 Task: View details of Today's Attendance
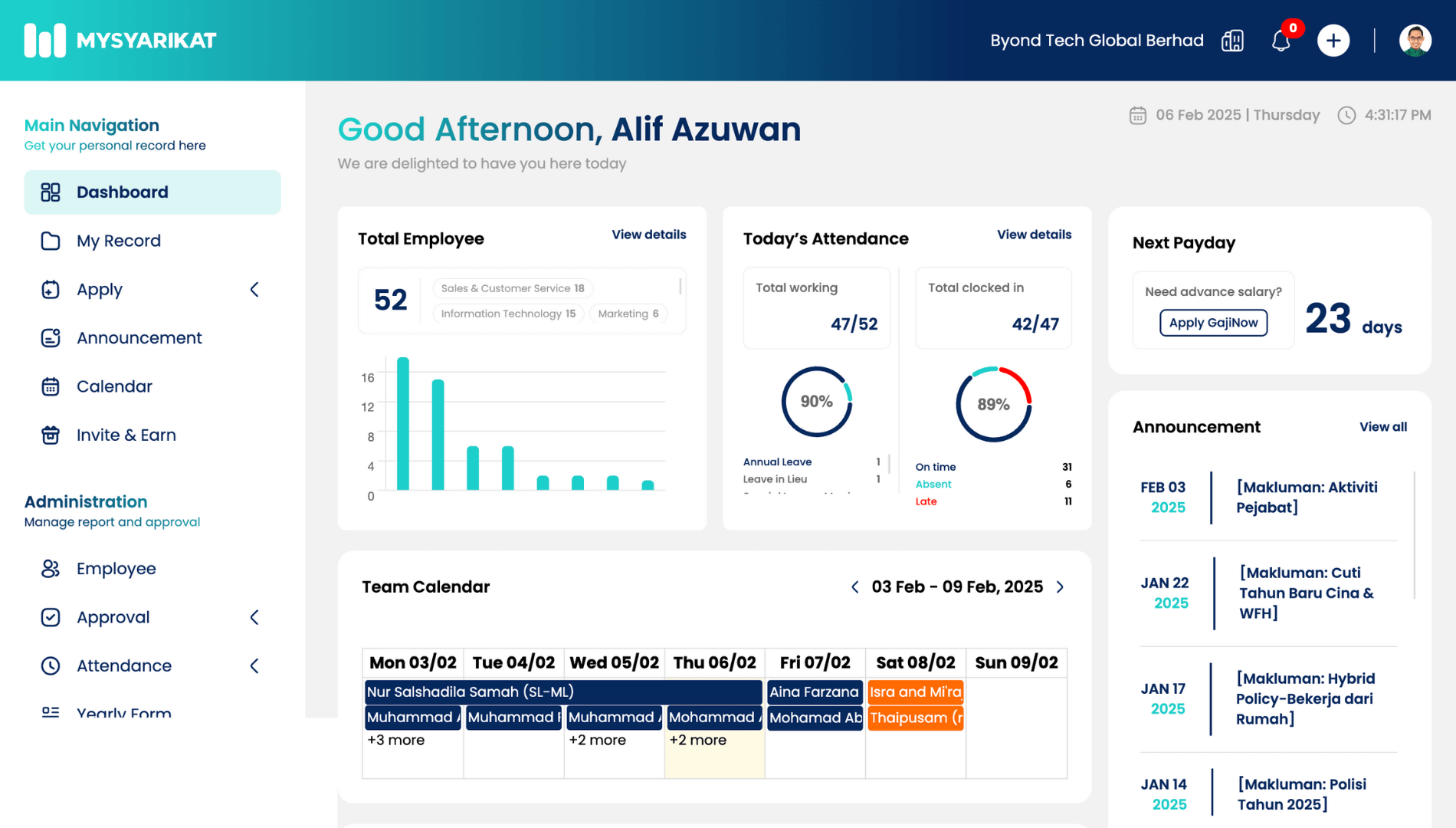pos(1034,235)
